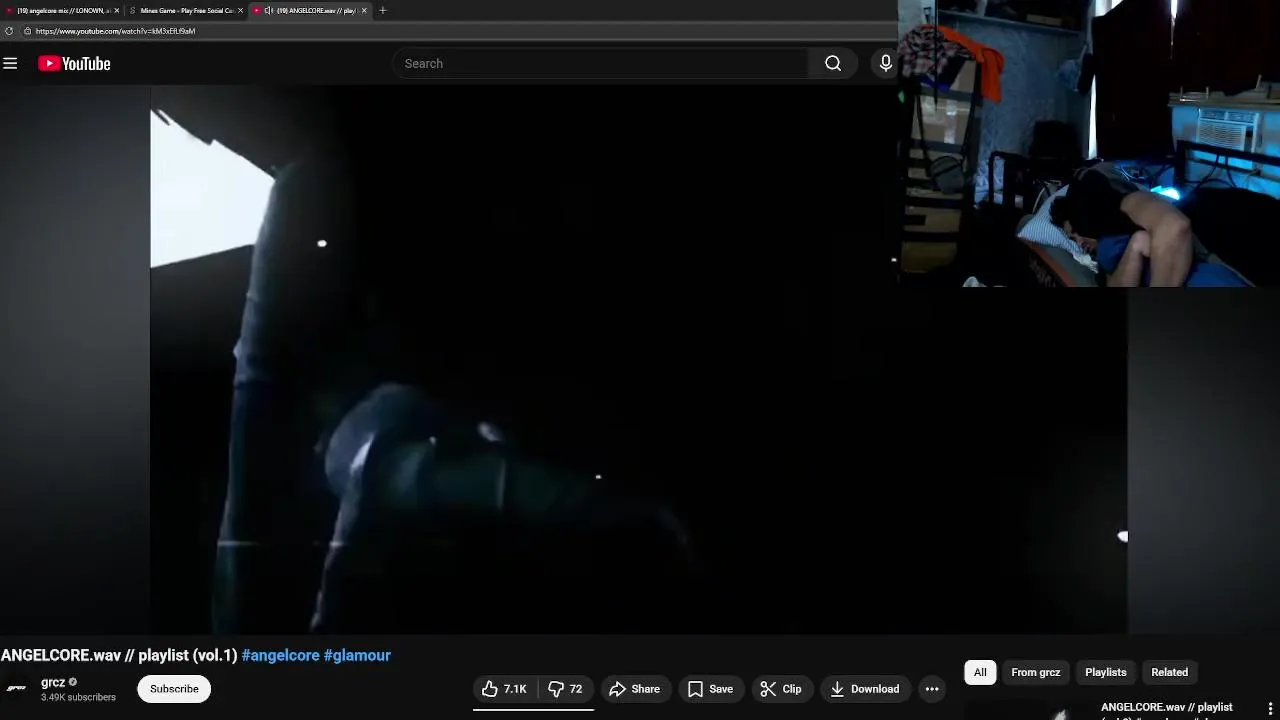Click the search magnifier button
This screenshot has width=1280, height=720.
833,63
